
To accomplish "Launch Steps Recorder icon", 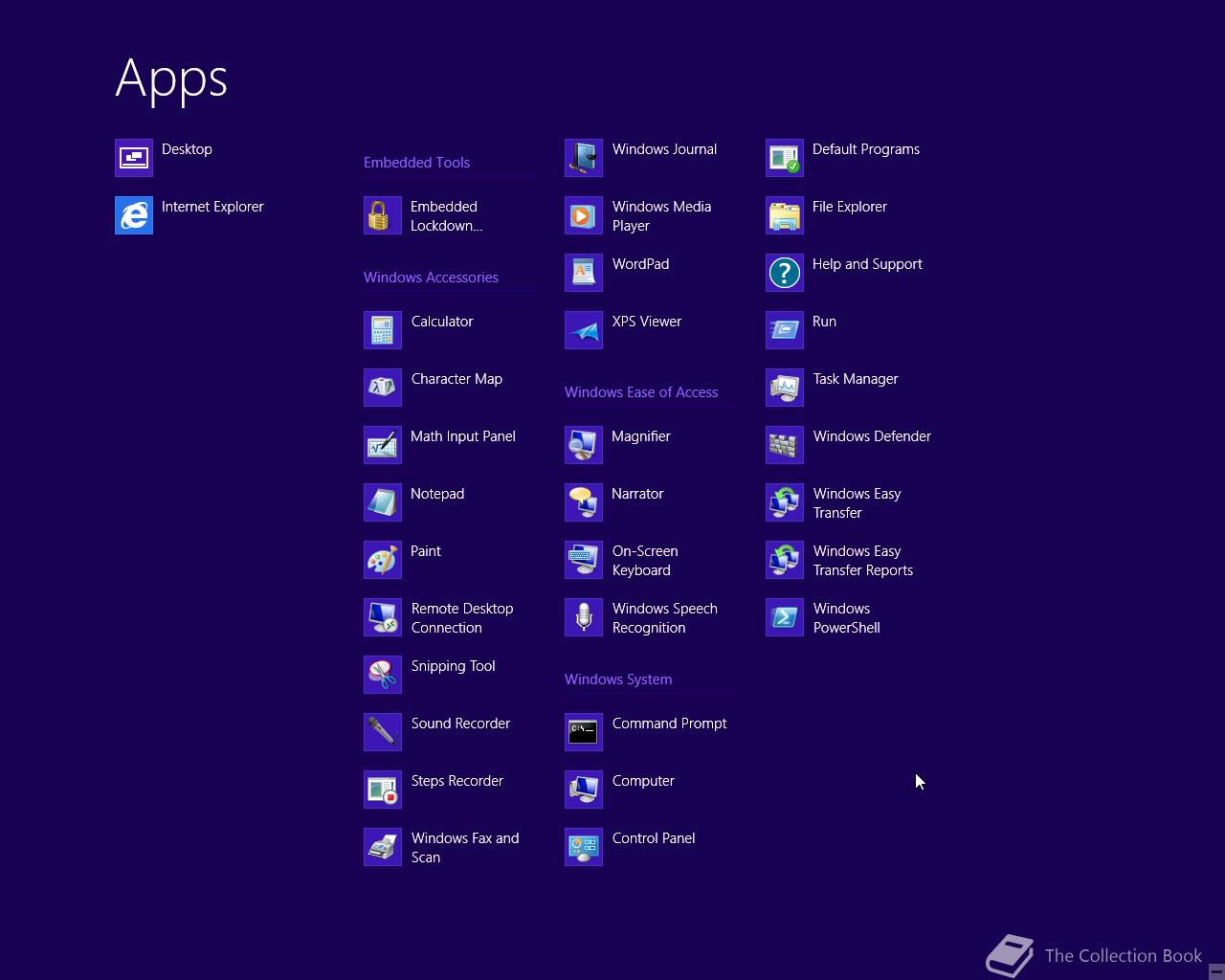I will pos(383,790).
